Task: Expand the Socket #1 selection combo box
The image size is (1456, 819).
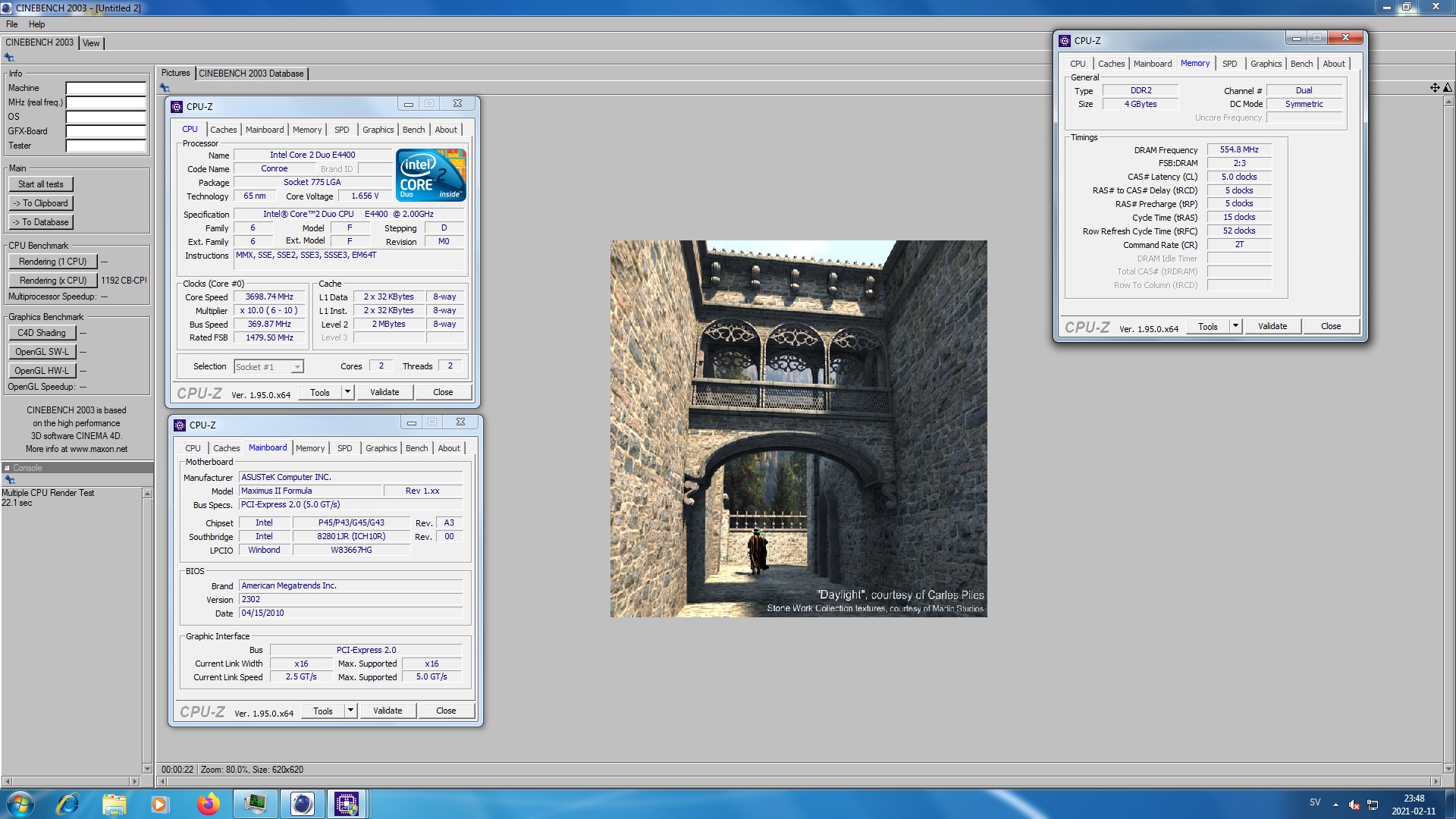Action: (x=297, y=367)
